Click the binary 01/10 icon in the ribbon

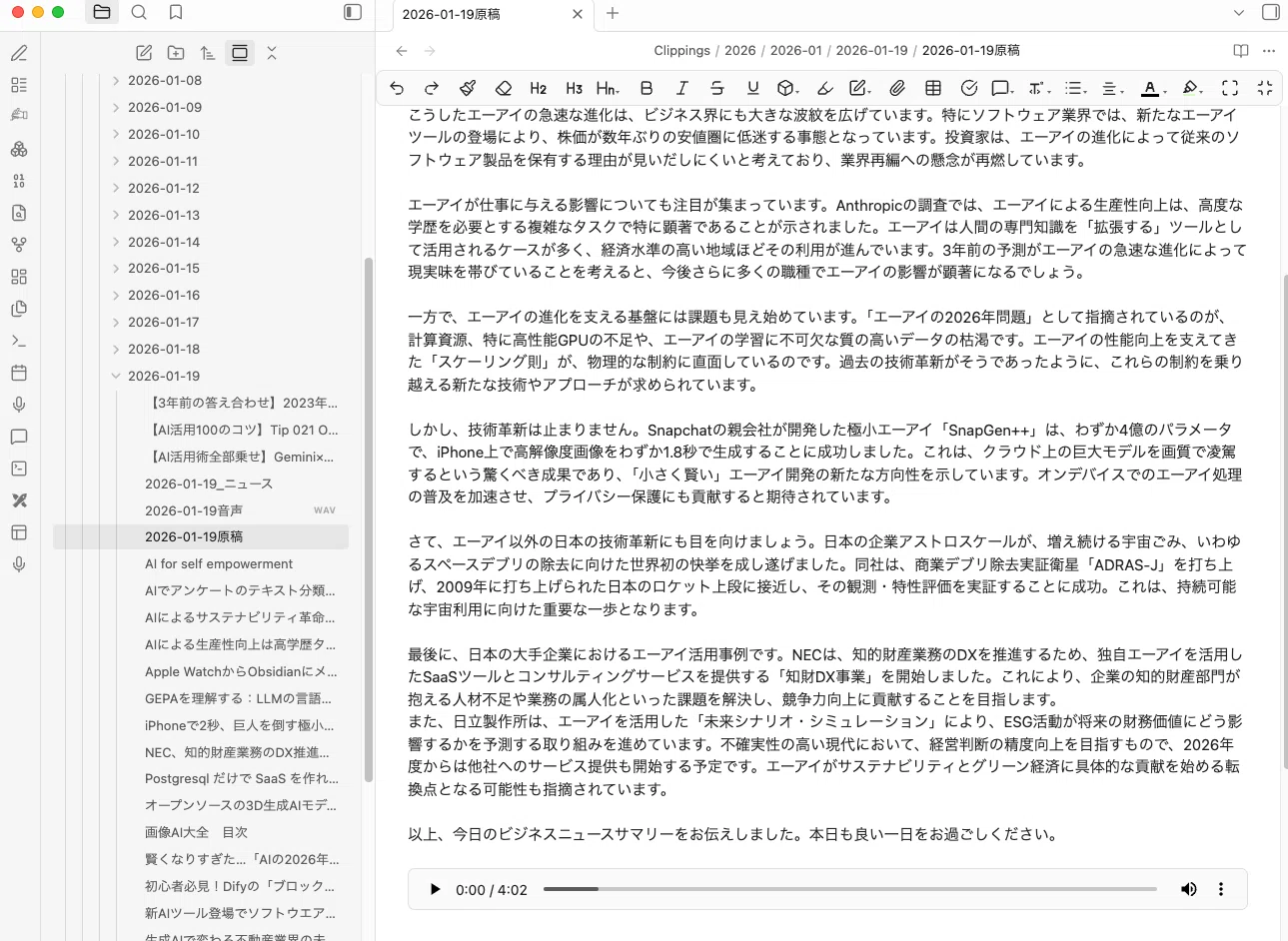(x=19, y=181)
